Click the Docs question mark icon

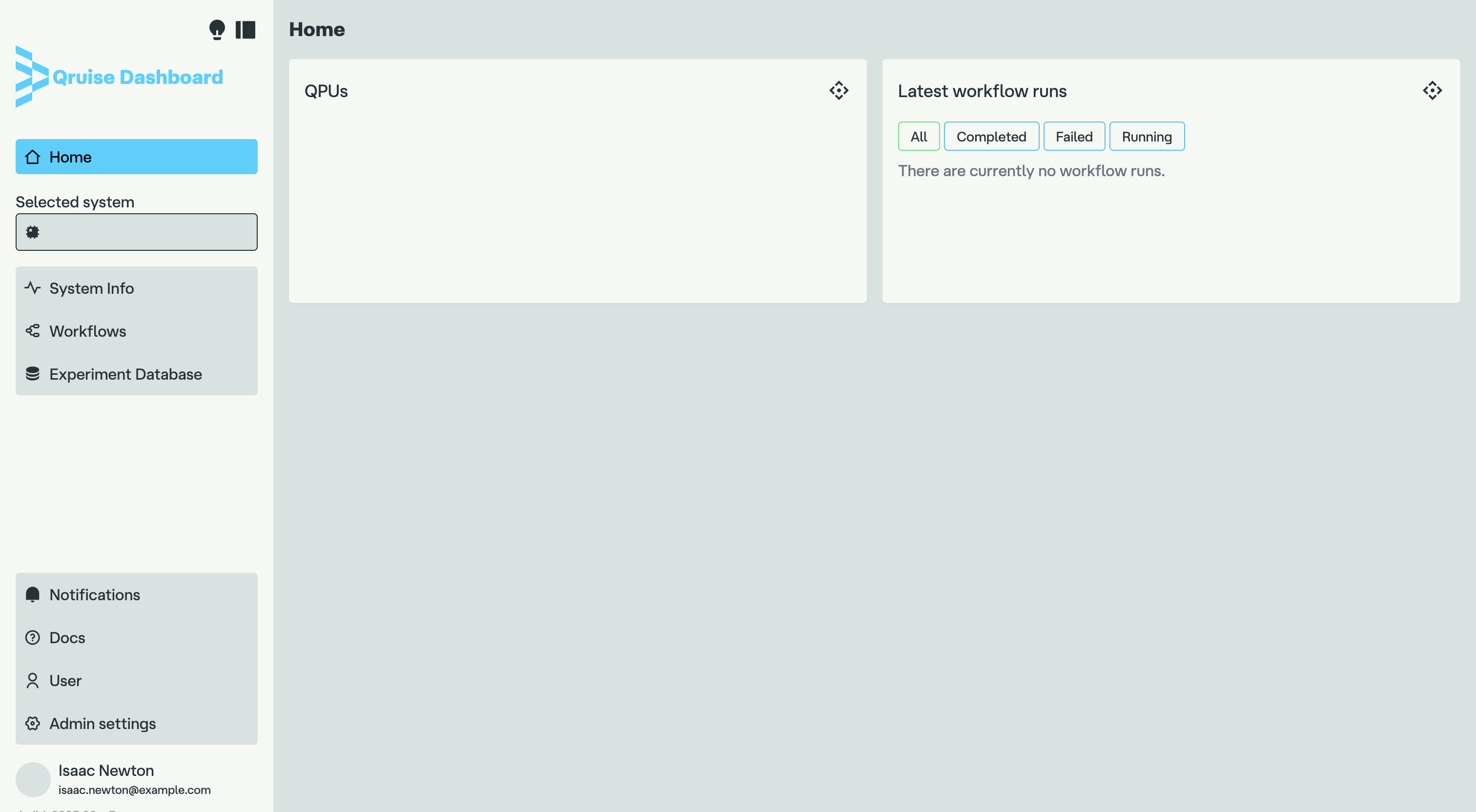[x=33, y=638]
